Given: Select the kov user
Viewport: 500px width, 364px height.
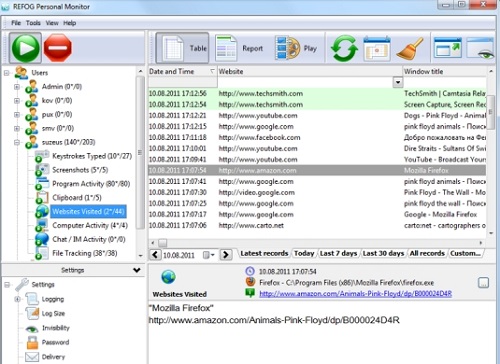Looking at the screenshot, I should (x=57, y=100).
